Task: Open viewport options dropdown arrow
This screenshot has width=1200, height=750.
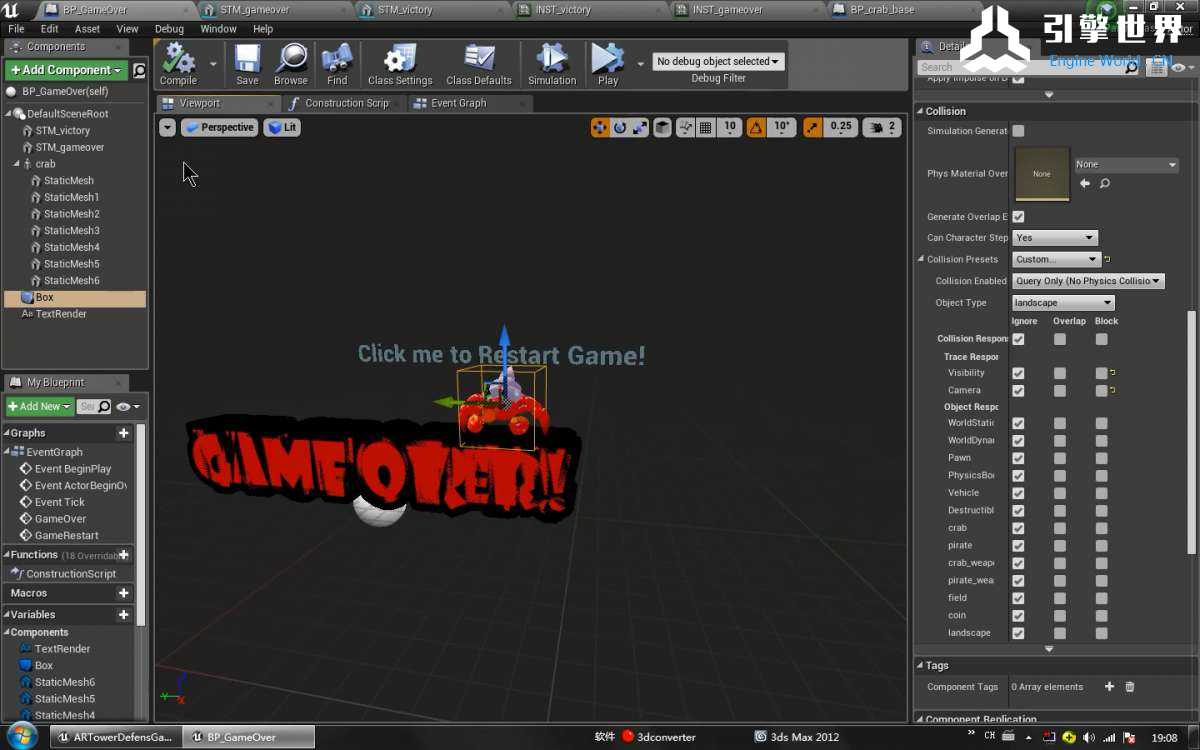Action: (x=167, y=127)
